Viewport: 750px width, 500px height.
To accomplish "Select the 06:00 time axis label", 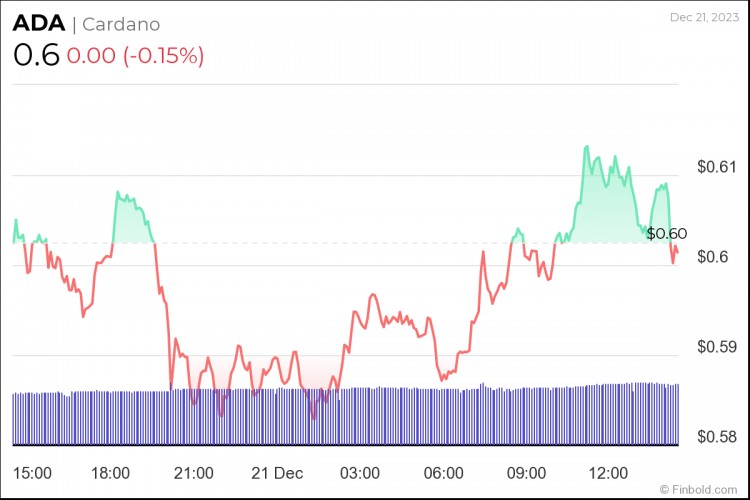I will tap(443, 472).
